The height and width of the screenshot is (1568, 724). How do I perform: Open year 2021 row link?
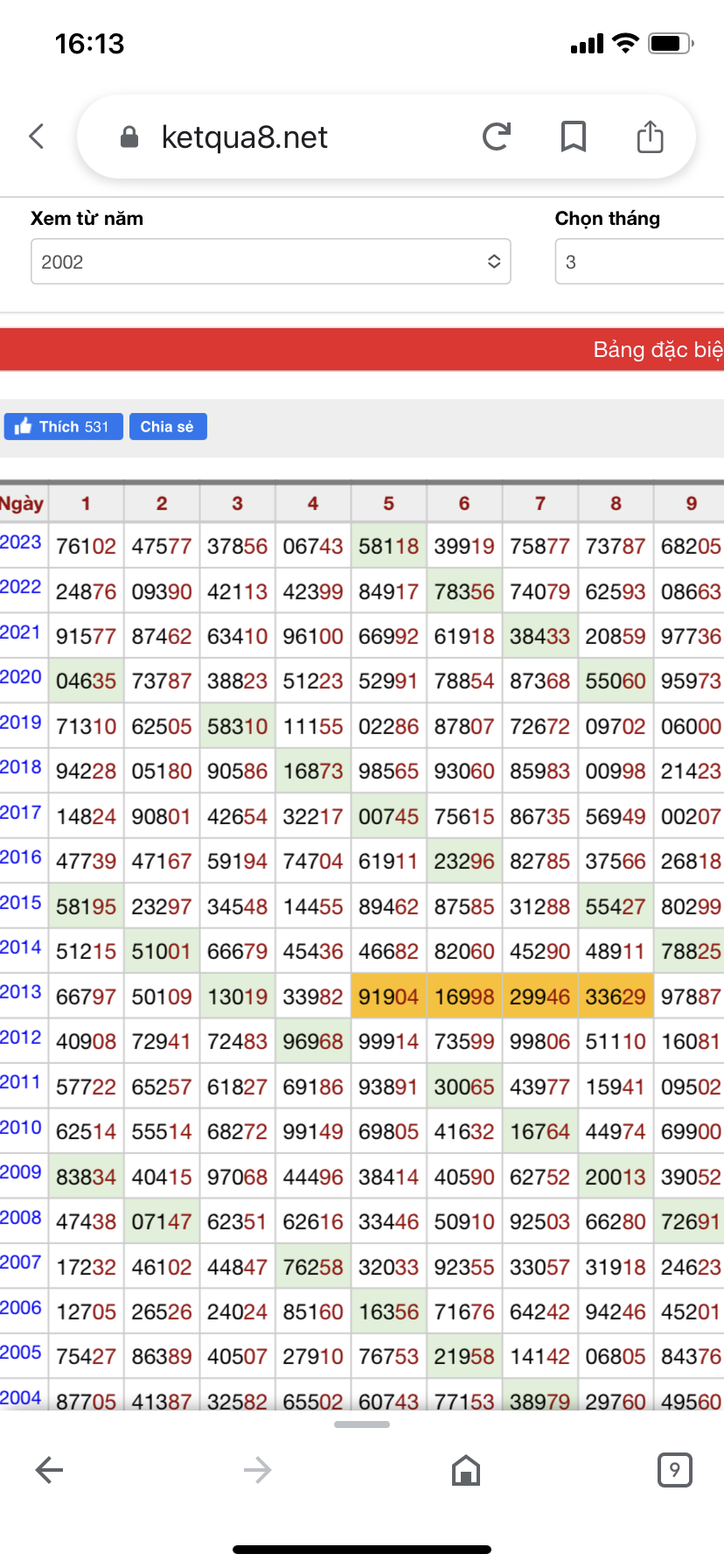pyautogui.click(x=21, y=633)
